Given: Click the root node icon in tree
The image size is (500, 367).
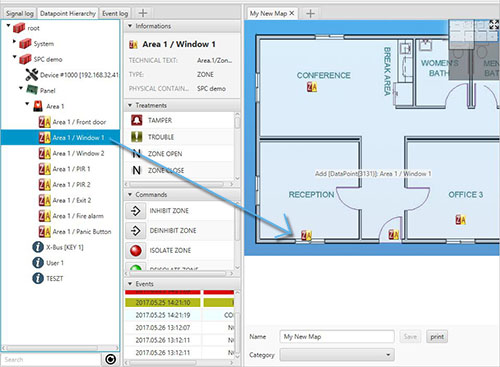Looking at the screenshot, I should [x=19, y=28].
